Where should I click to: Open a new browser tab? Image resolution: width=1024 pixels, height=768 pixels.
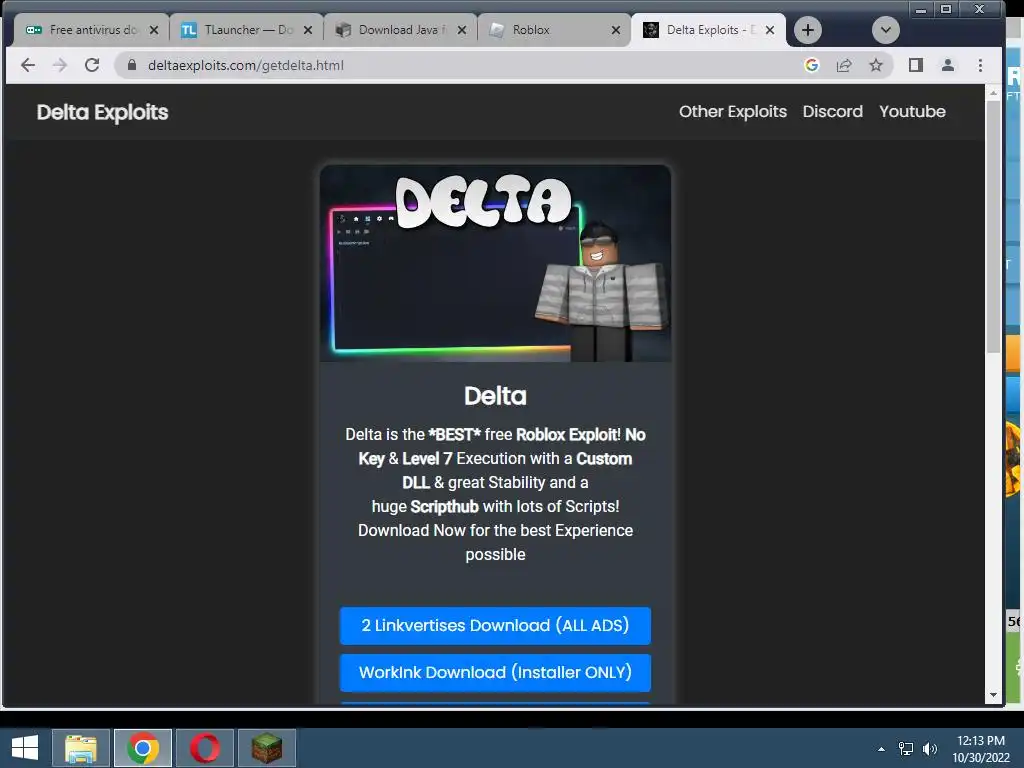[808, 30]
